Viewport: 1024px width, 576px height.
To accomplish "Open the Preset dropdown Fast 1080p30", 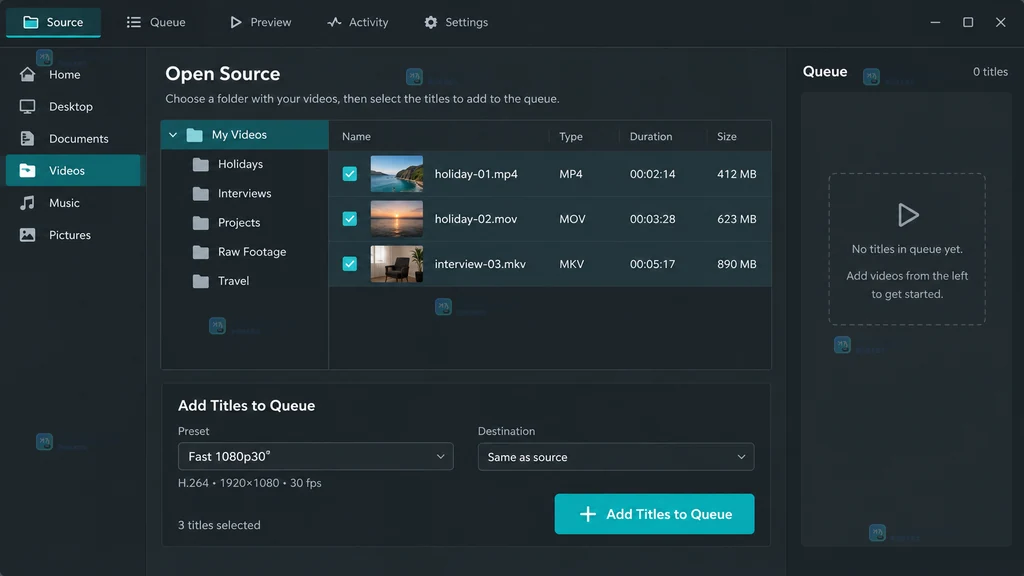I will tap(315, 456).
